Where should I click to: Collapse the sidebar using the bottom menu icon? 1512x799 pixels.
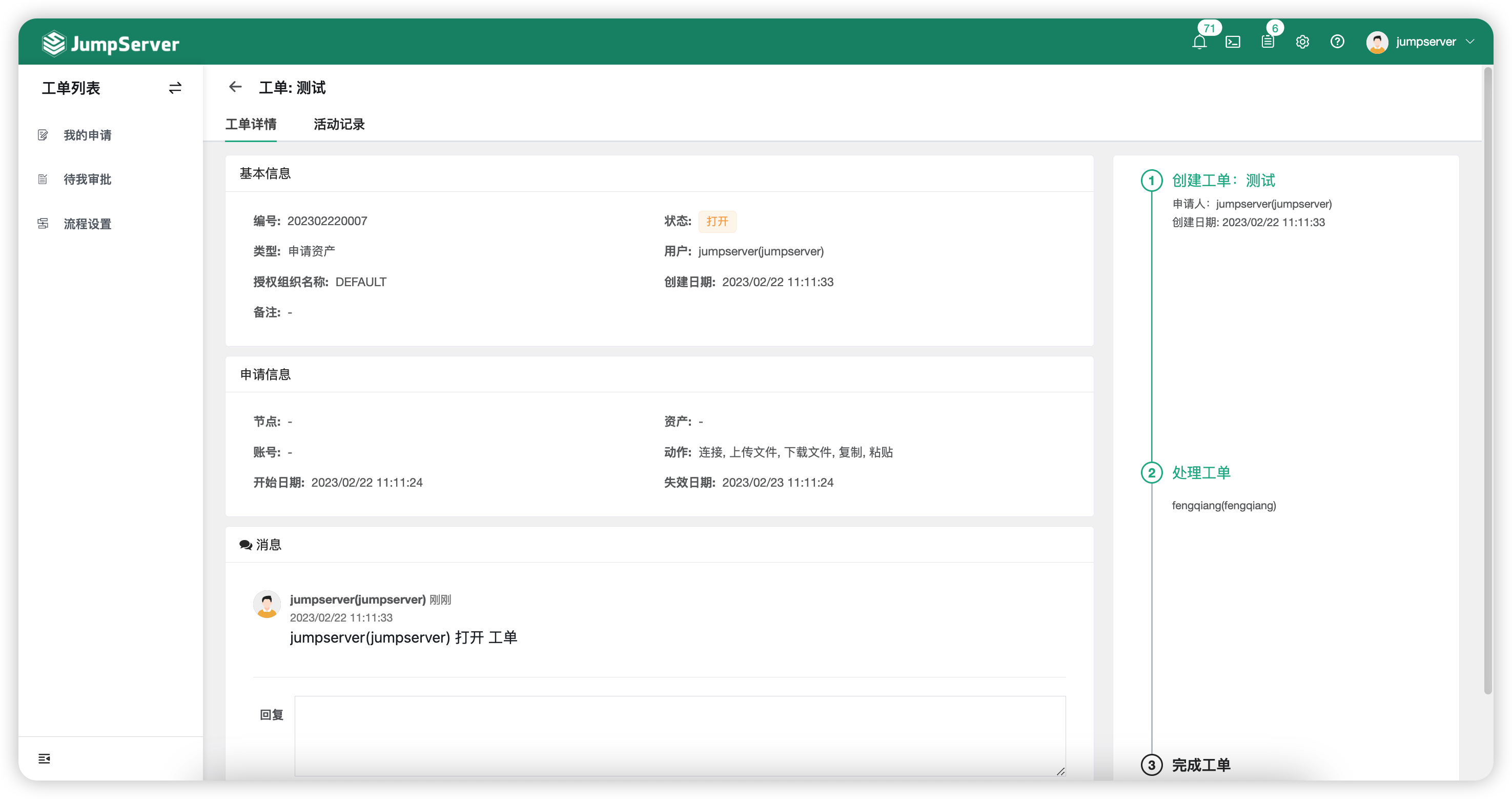point(44,758)
